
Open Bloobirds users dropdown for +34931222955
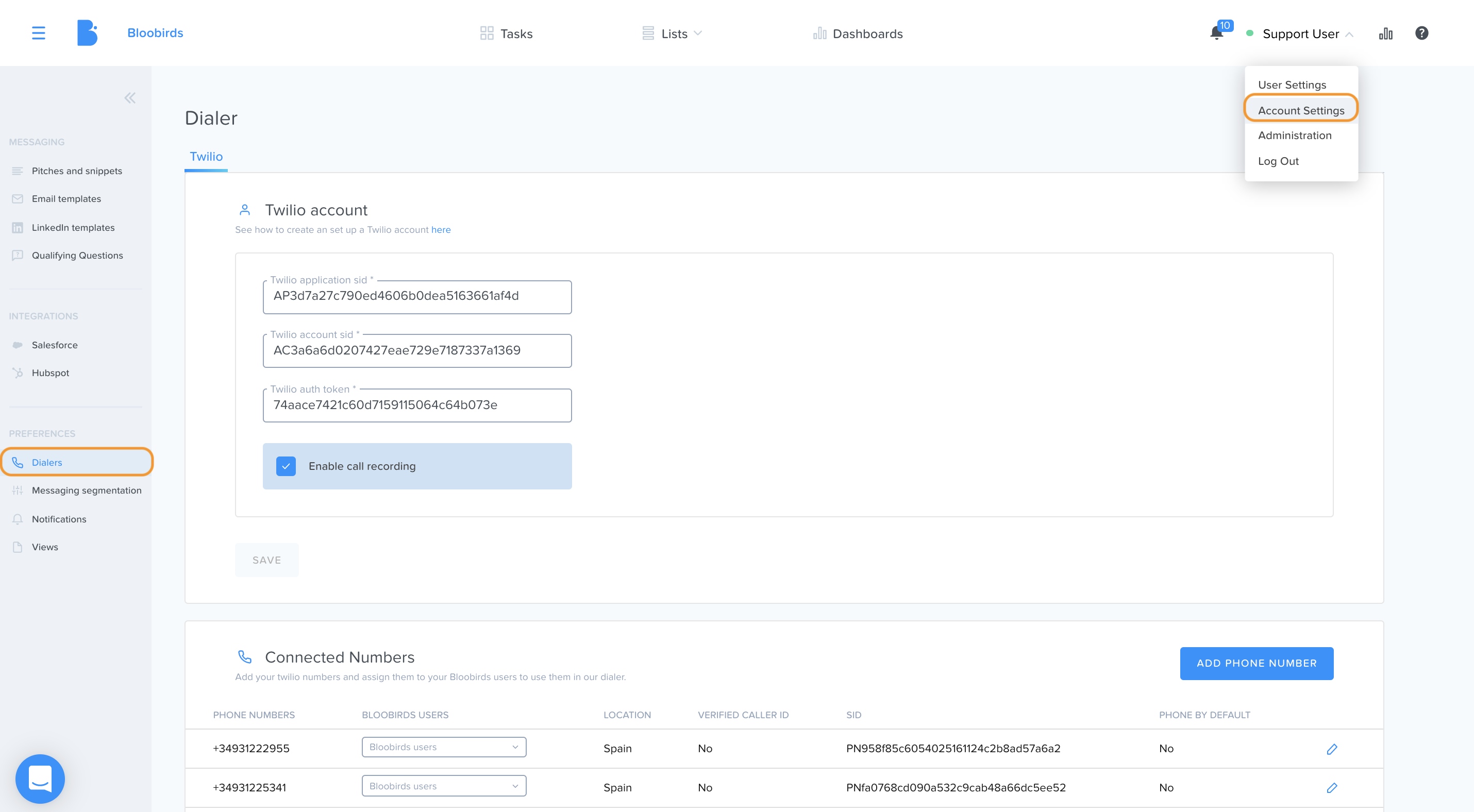444,747
